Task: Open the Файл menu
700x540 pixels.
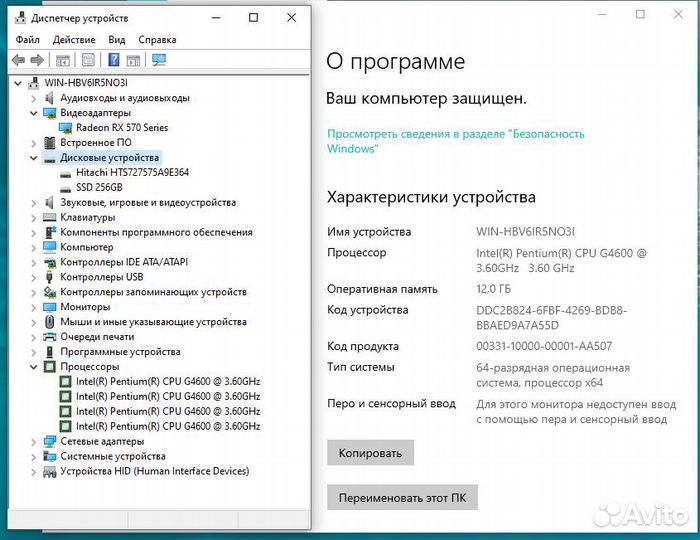Action: pos(28,40)
